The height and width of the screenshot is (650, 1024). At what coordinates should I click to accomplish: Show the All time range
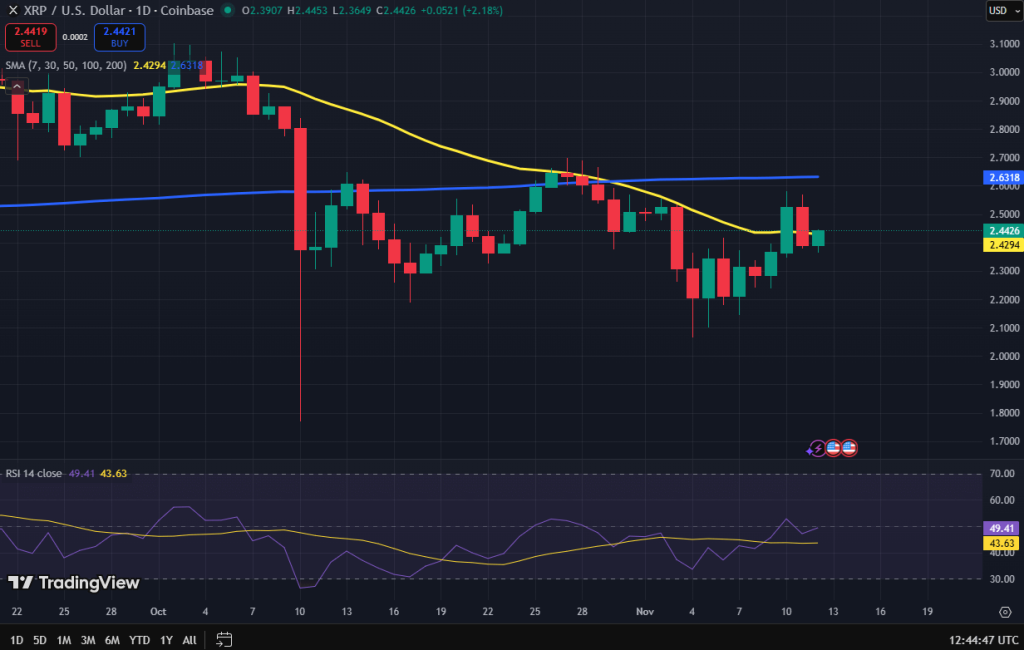coord(189,640)
